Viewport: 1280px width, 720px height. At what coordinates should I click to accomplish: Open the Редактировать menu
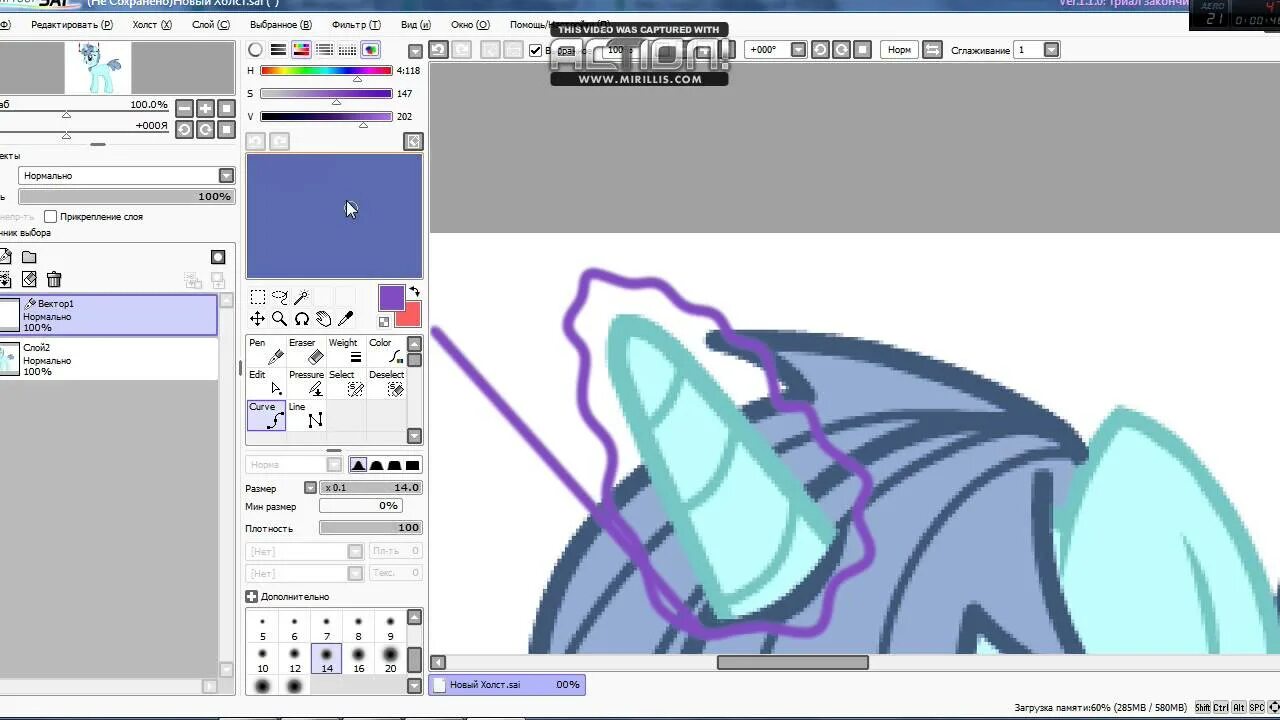pyautogui.click(x=71, y=24)
